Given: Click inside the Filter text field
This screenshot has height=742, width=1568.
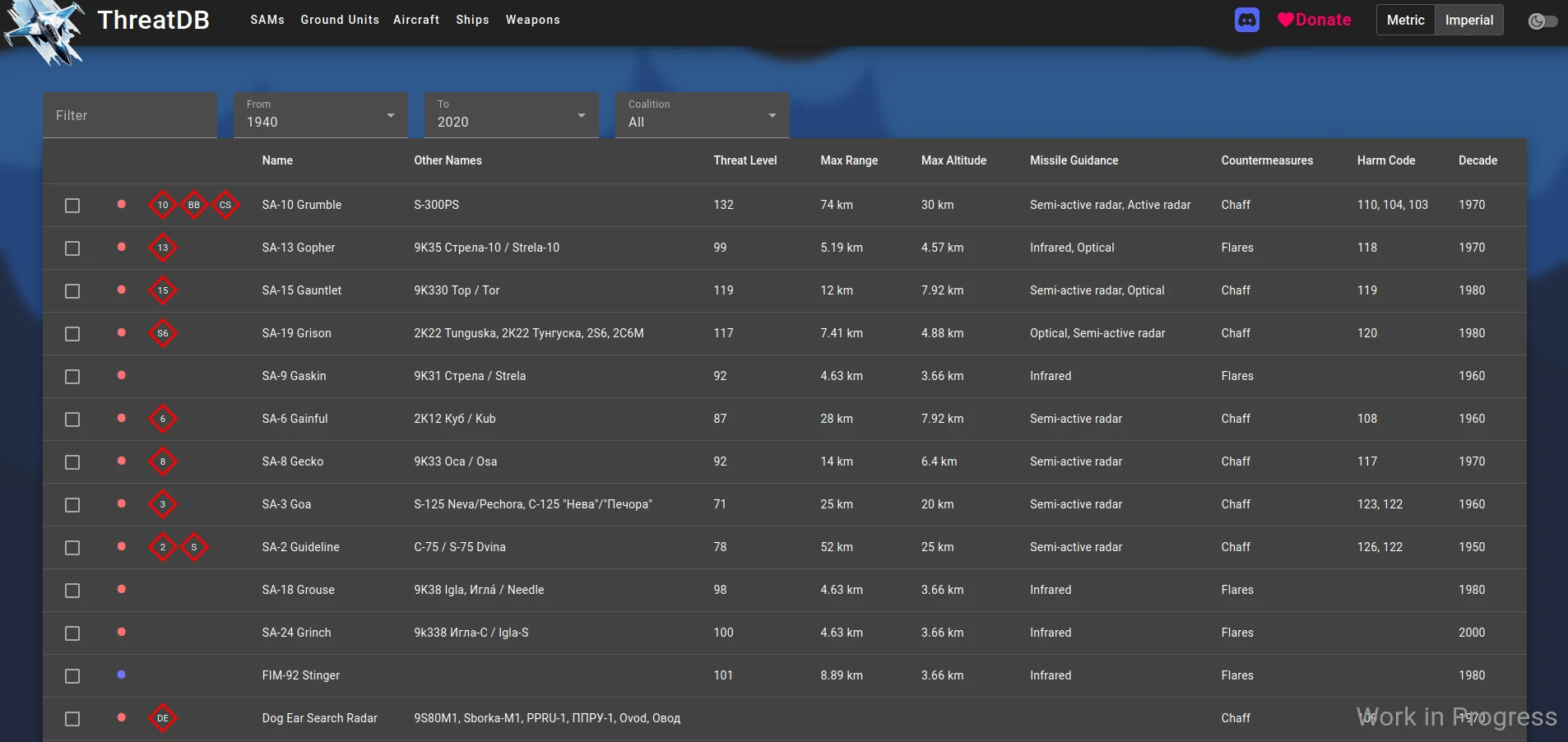Looking at the screenshot, I should click(130, 115).
